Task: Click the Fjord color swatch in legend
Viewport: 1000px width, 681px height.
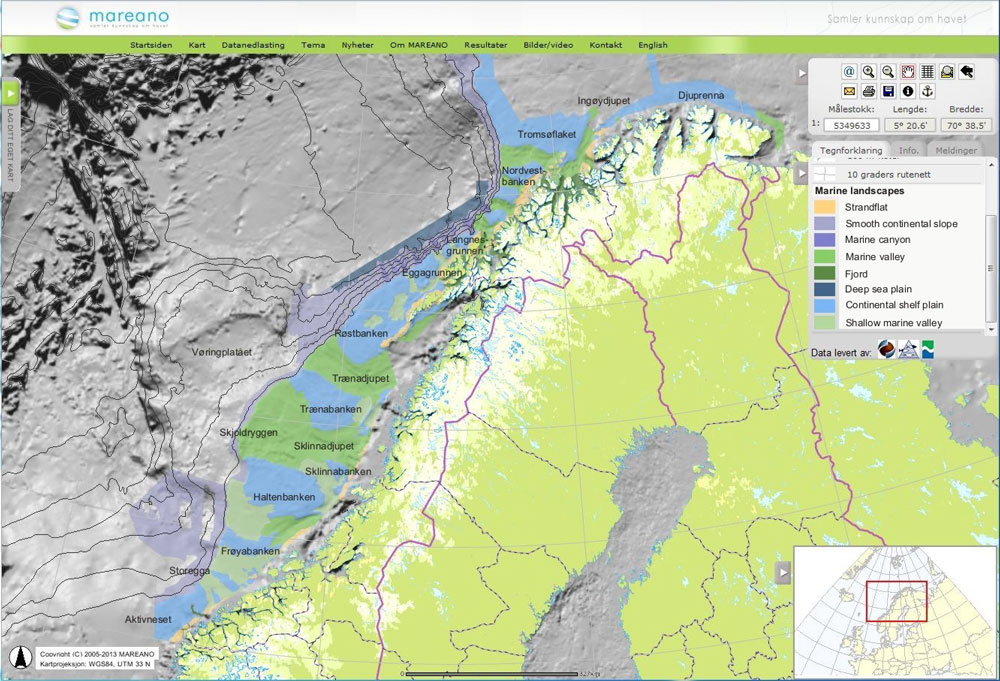Action: click(824, 273)
